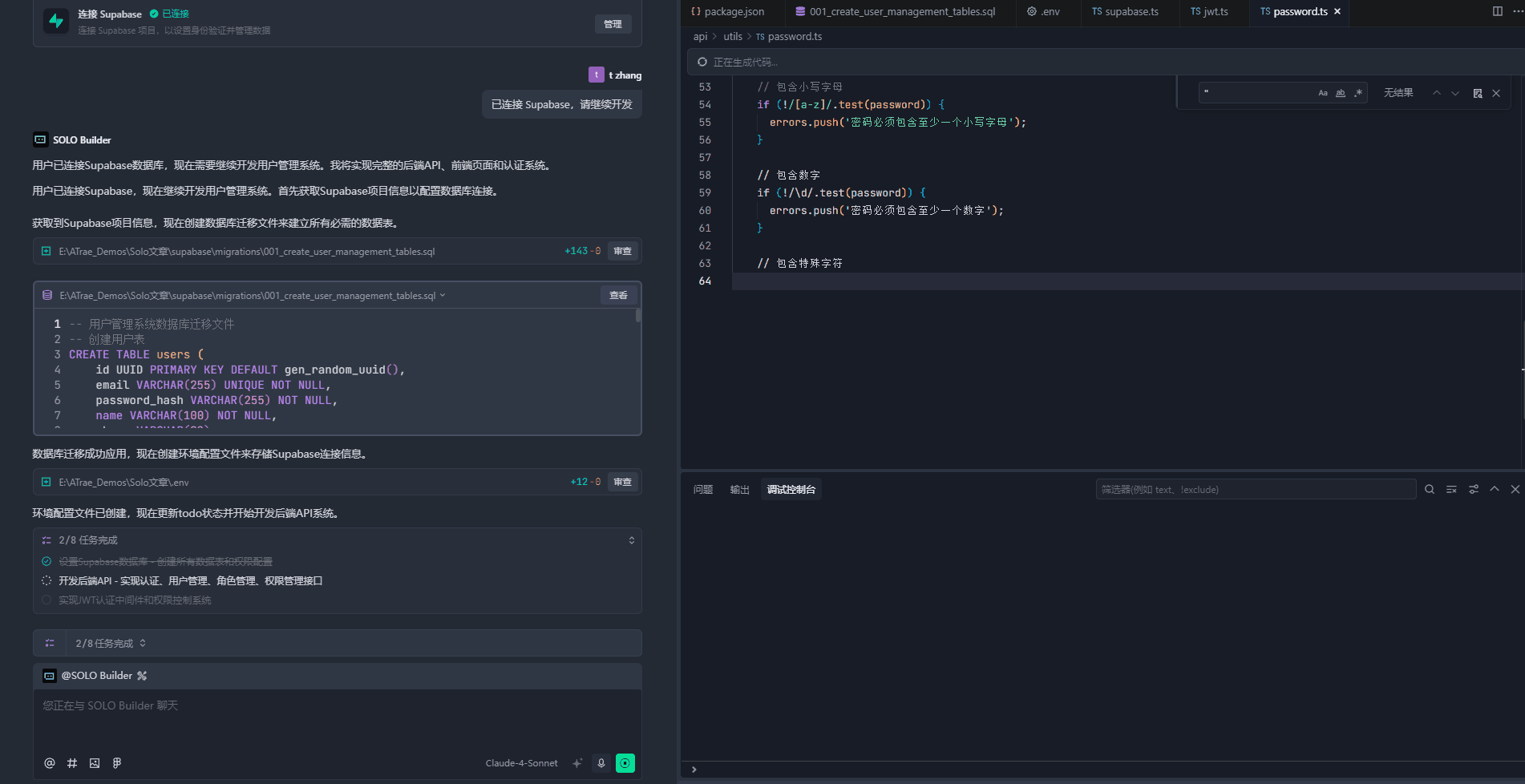Click the api breadcrumb segment
Viewport: 1525px width, 784px height.
point(700,36)
